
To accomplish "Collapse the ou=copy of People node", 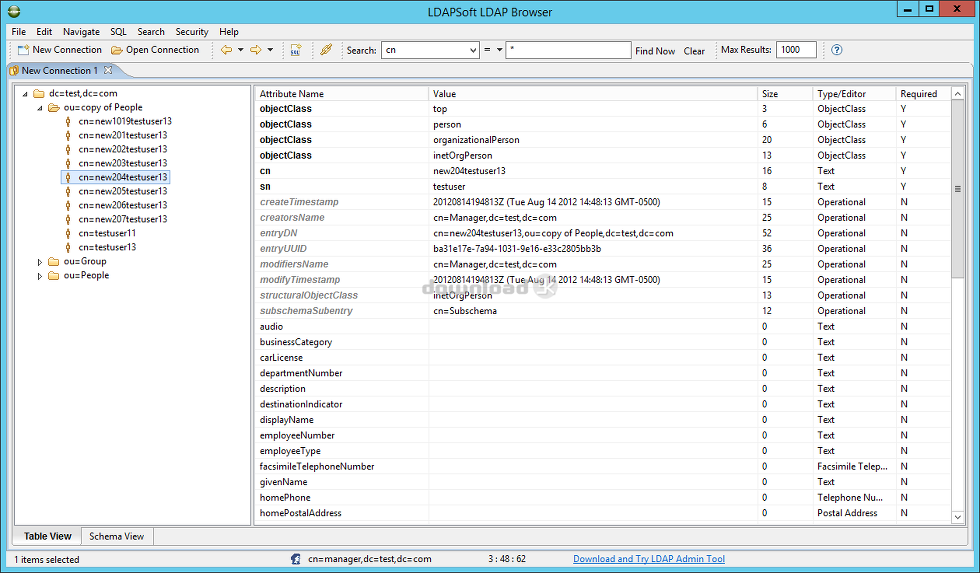I will (x=41, y=108).
